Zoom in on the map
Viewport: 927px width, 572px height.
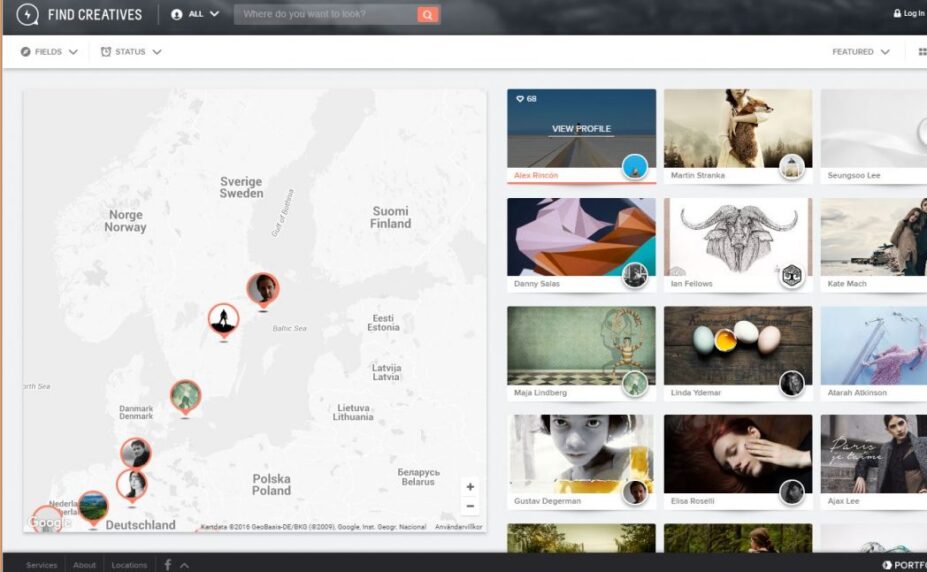[x=470, y=487]
